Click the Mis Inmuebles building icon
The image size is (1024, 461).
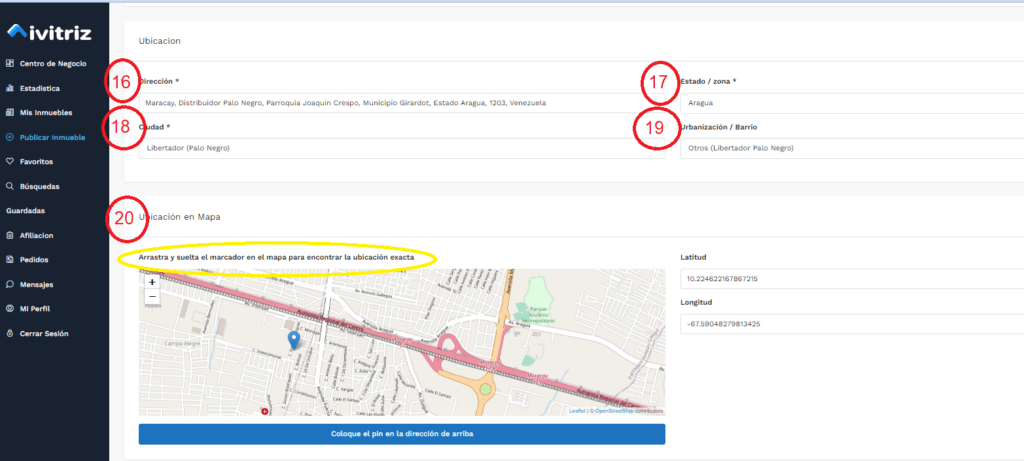pos(10,113)
